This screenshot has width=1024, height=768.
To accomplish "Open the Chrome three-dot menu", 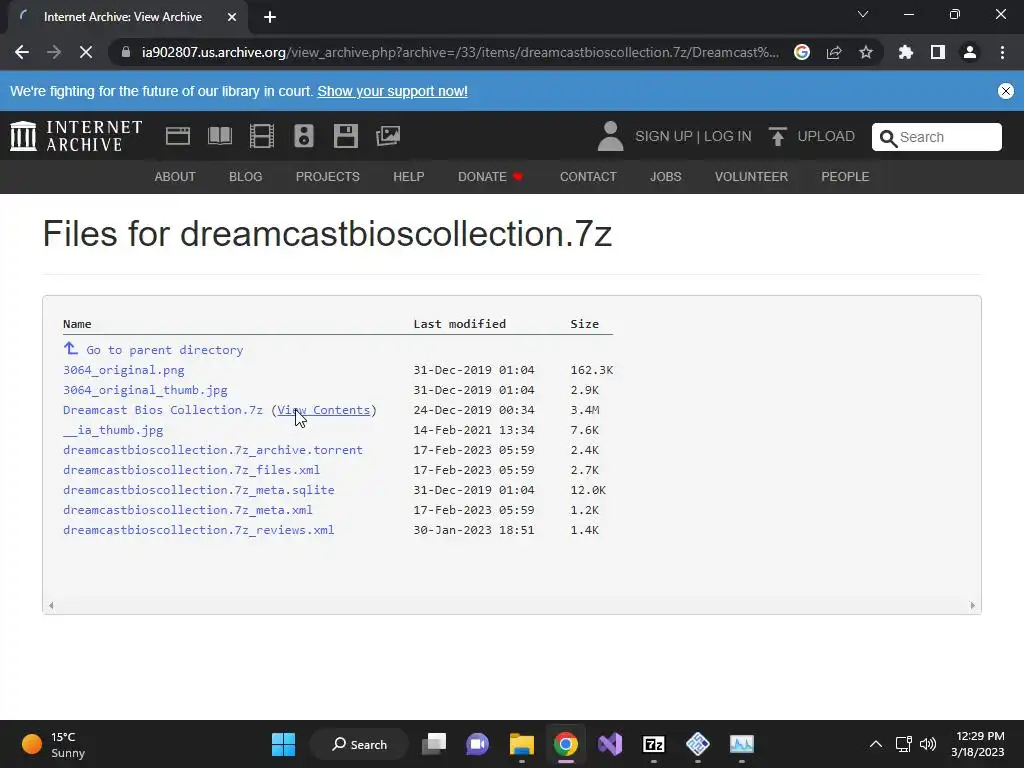I will [x=1002, y=52].
